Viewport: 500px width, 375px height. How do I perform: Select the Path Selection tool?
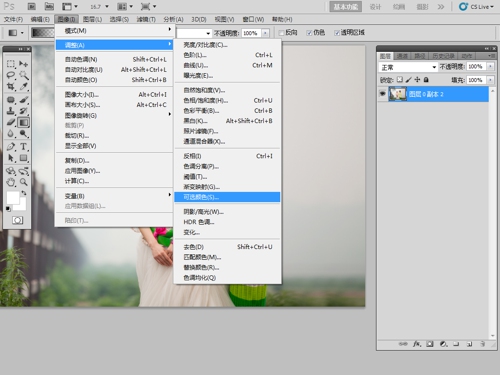pos(11,158)
